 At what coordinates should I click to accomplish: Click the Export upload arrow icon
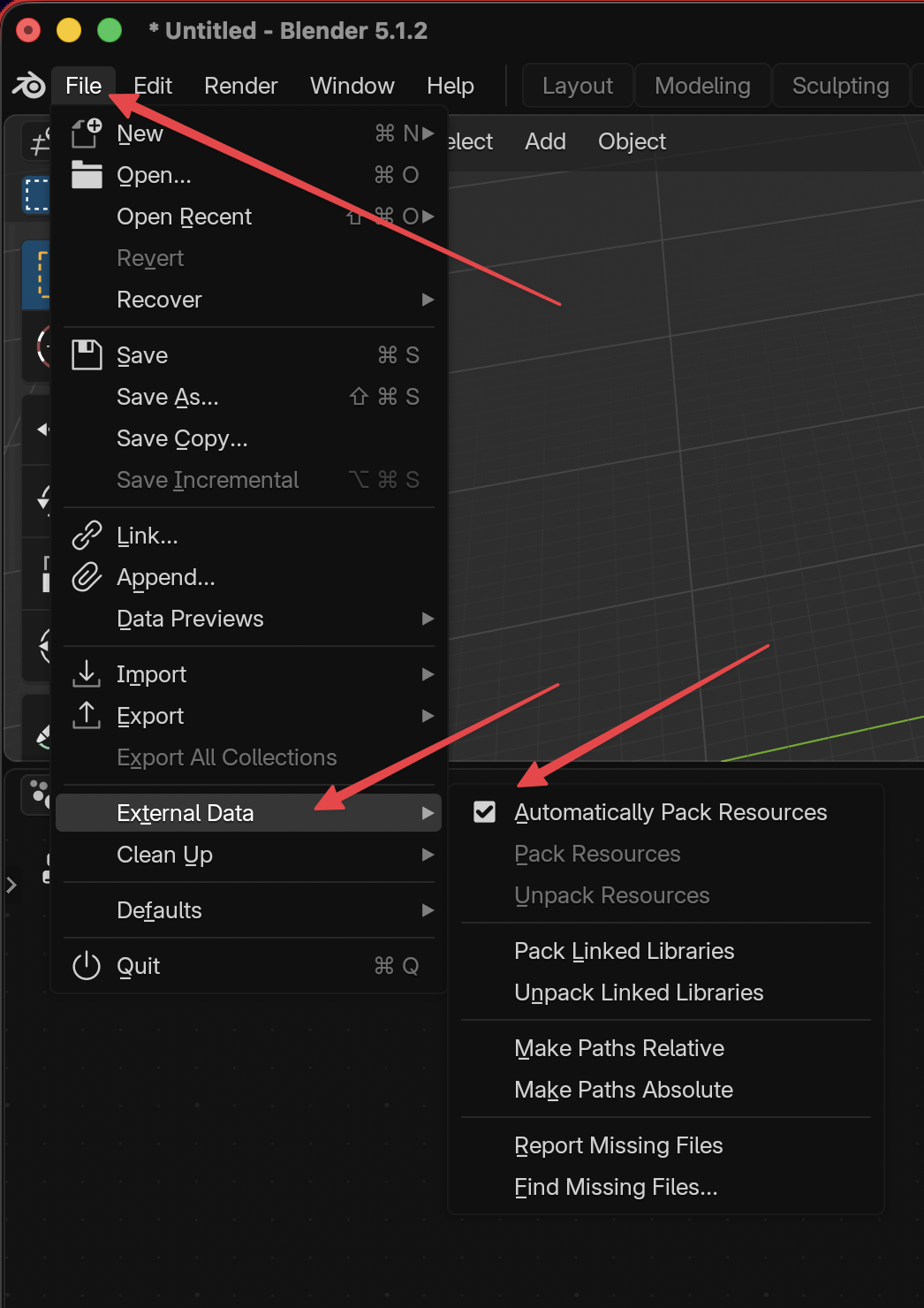pos(87,716)
